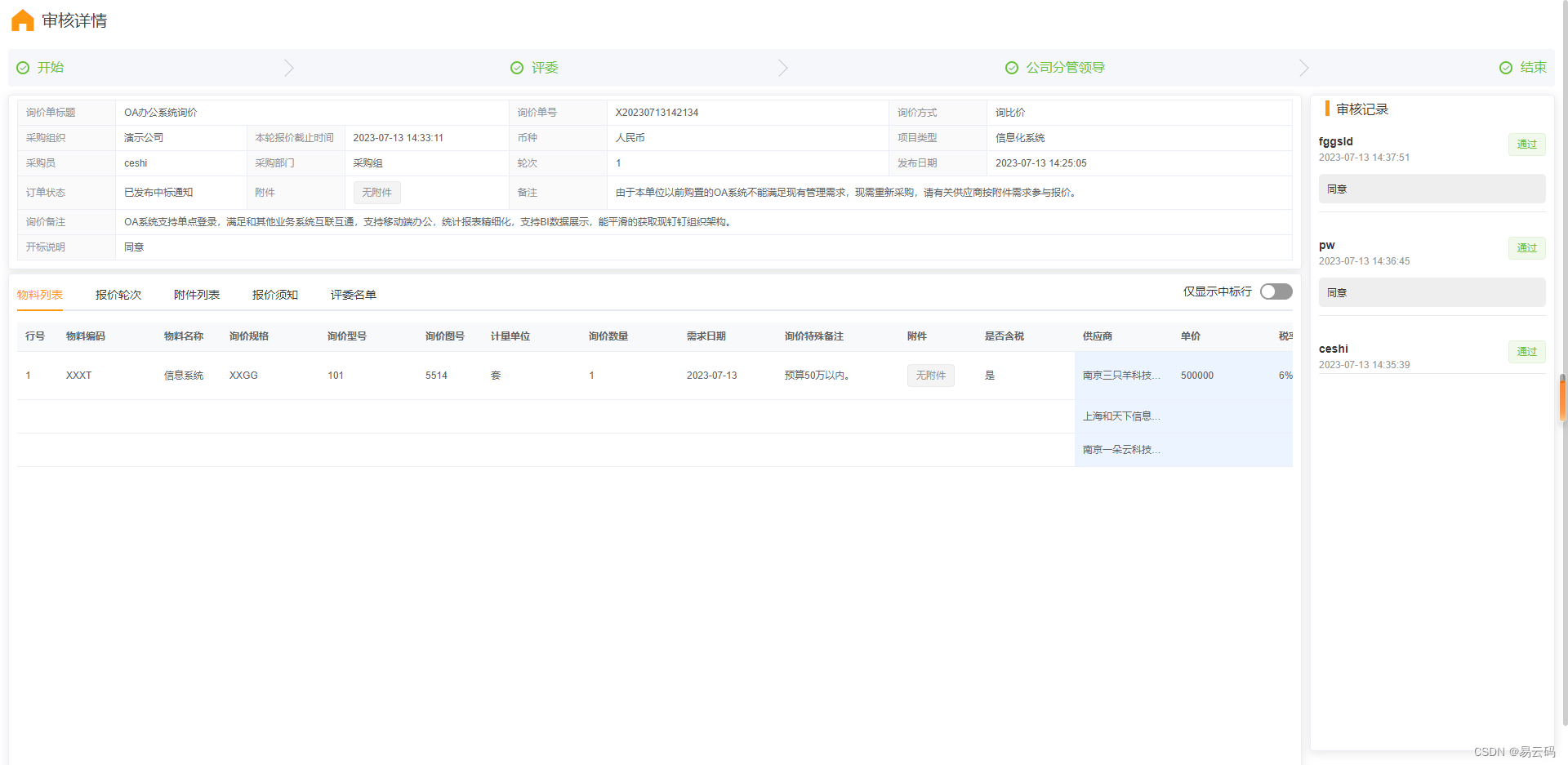Click the 询比价 inquiry method value

[x=1010, y=113]
